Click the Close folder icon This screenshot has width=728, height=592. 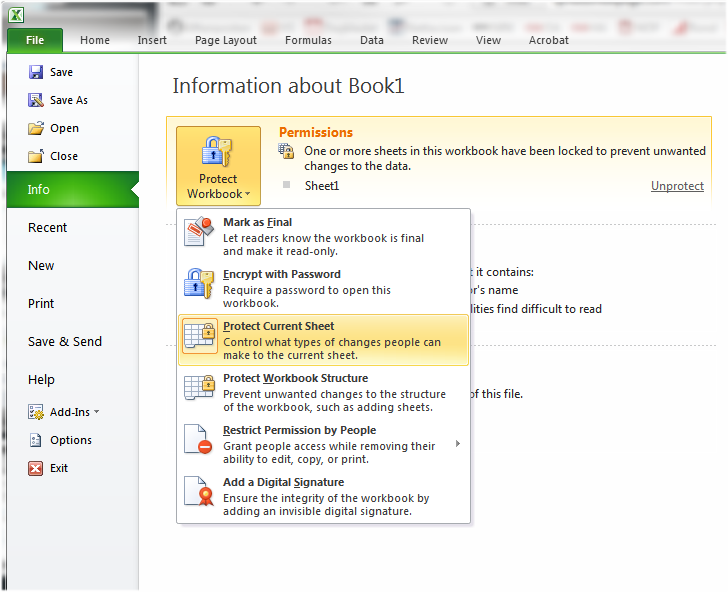[x=36, y=156]
